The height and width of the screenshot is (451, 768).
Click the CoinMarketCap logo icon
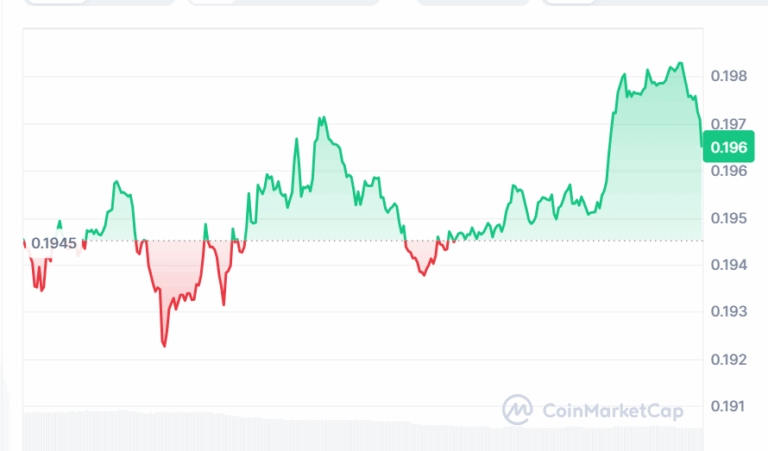[x=517, y=408]
